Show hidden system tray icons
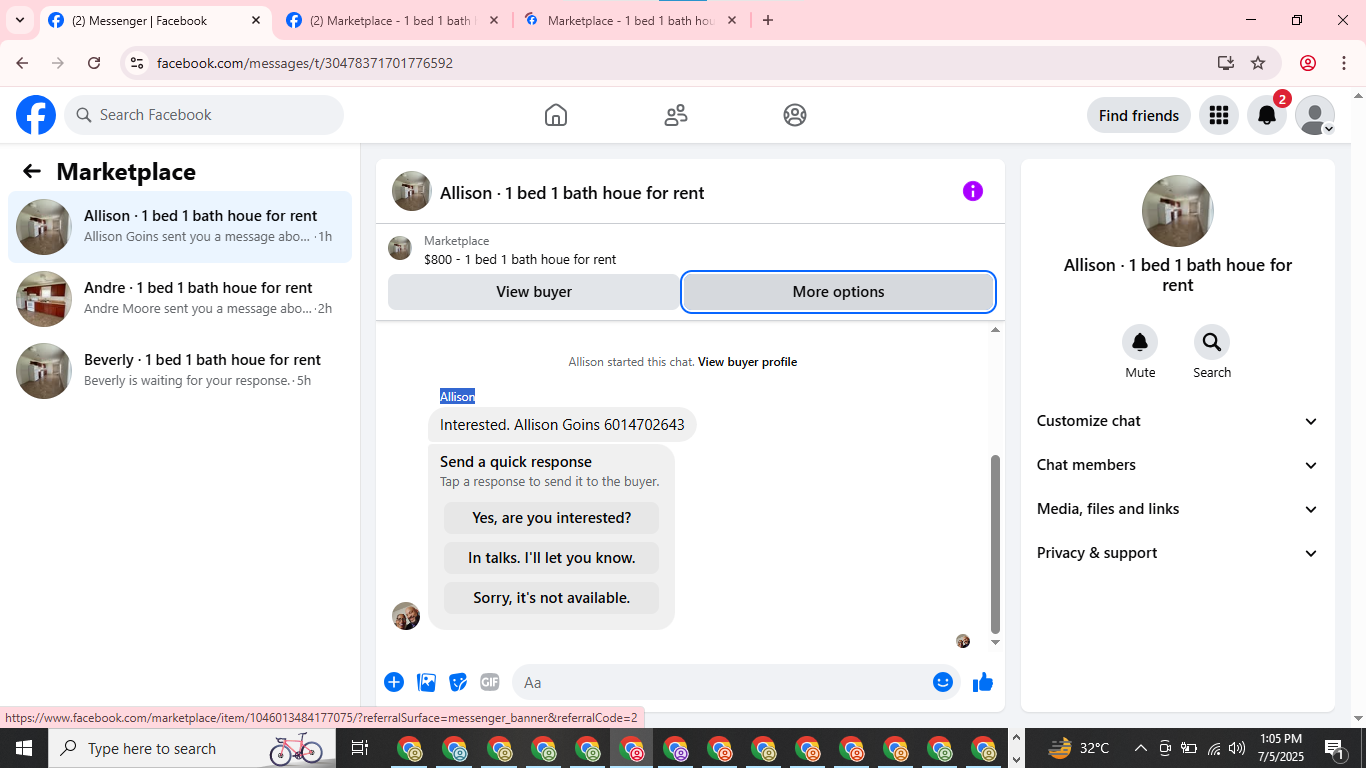Screen dimensions: 1366x768 coord(1140,748)
